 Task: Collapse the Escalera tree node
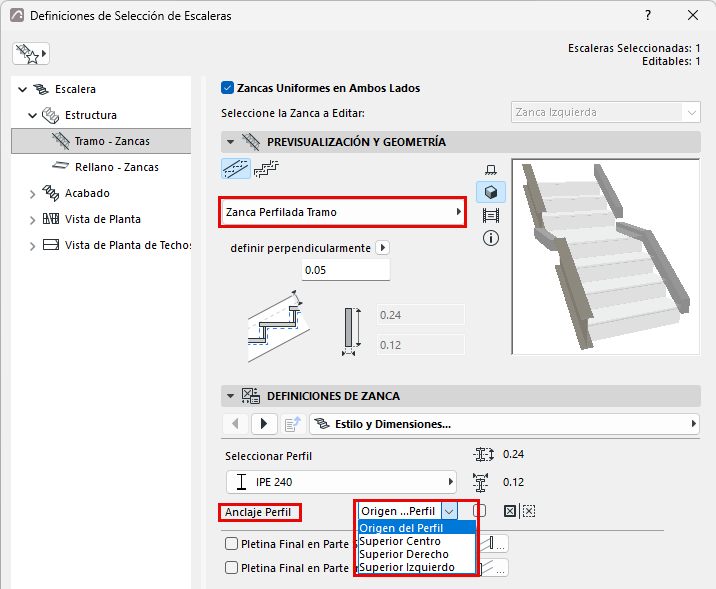22,89
